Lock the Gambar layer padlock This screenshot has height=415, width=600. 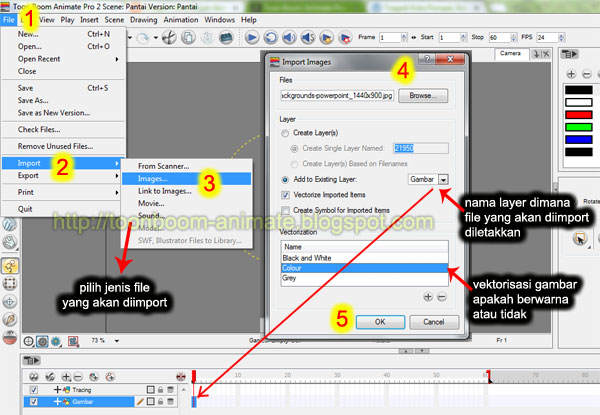(161, 402)
